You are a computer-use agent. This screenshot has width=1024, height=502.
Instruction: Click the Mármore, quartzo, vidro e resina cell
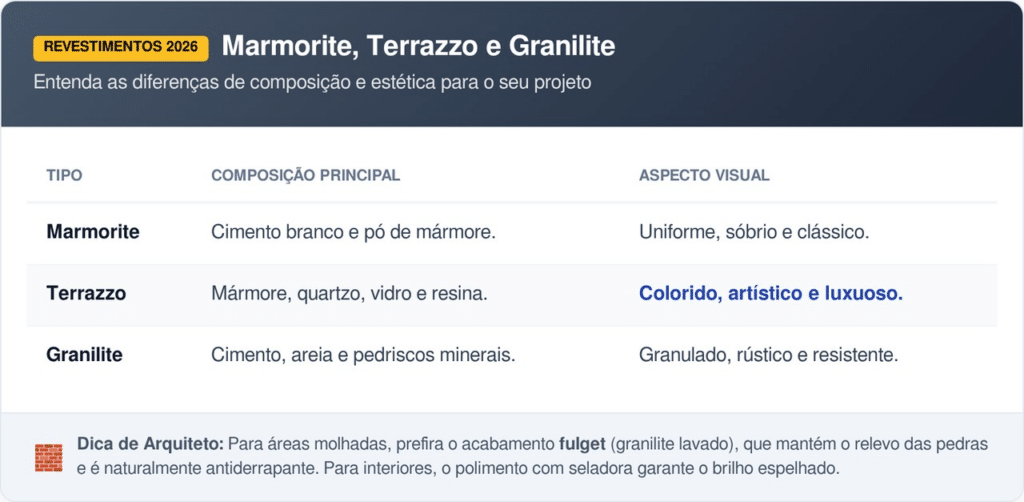(350, 294)
